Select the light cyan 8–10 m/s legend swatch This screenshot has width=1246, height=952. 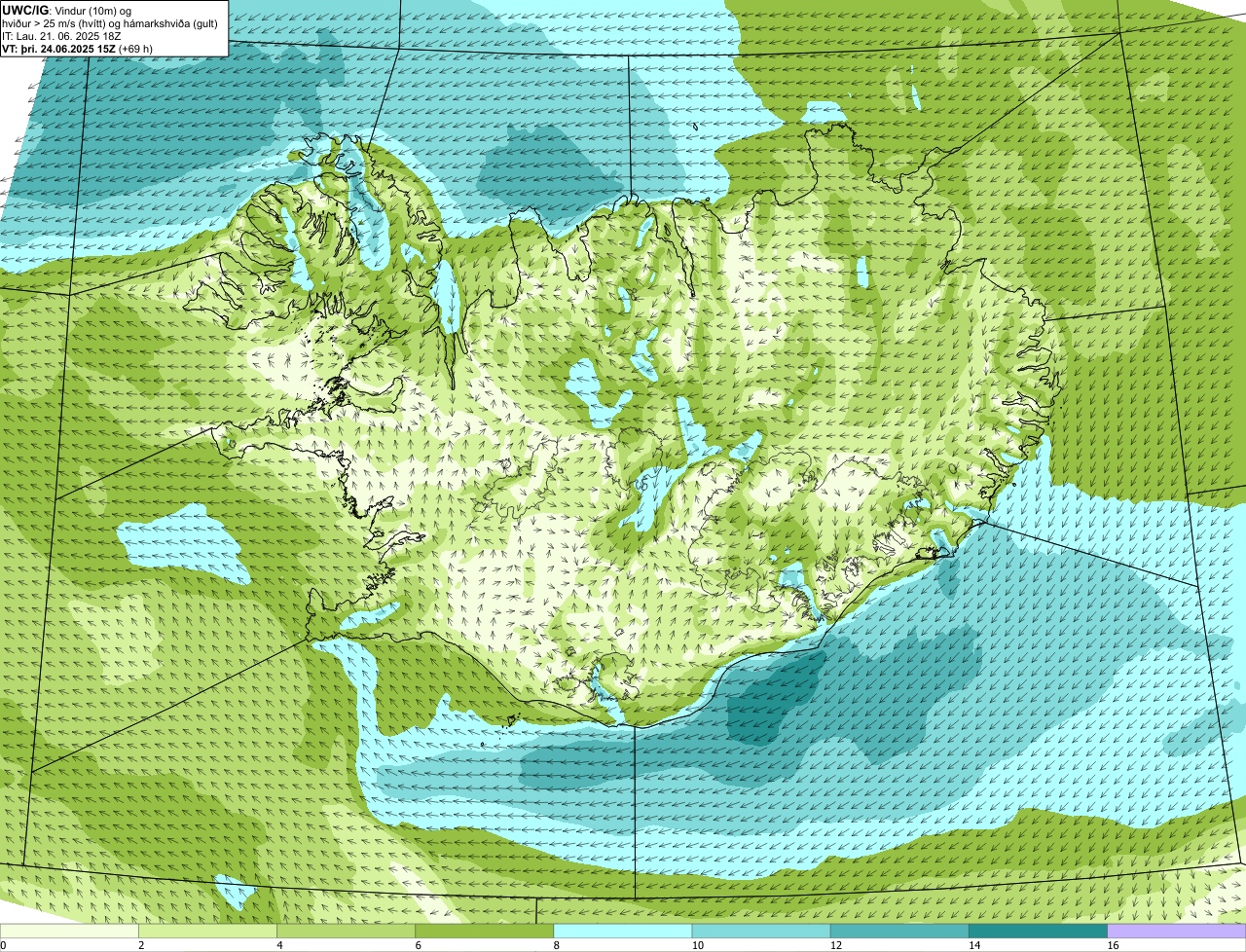(x=623, y=932)
